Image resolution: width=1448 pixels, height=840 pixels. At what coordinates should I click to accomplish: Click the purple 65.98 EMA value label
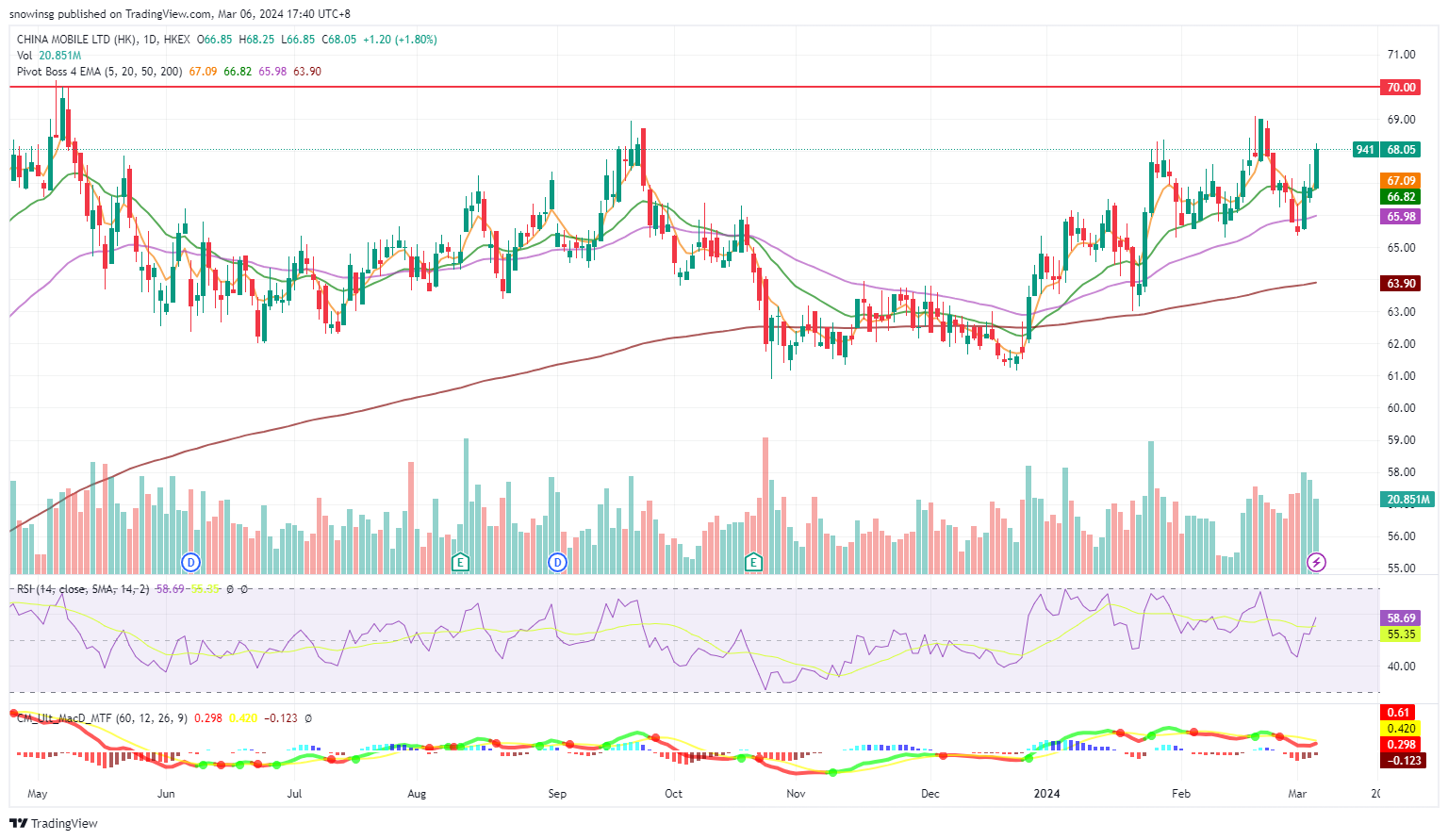point(1401,216)
